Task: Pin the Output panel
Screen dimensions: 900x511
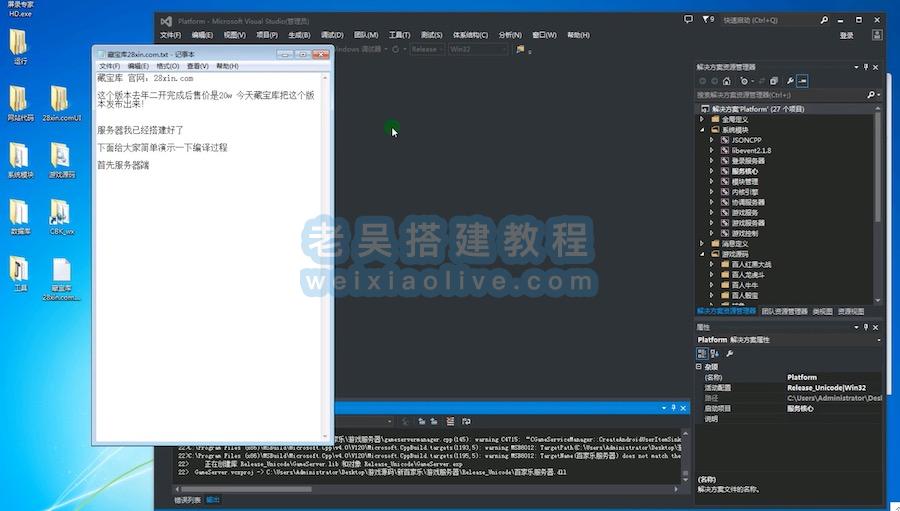Action: [673, 408]
